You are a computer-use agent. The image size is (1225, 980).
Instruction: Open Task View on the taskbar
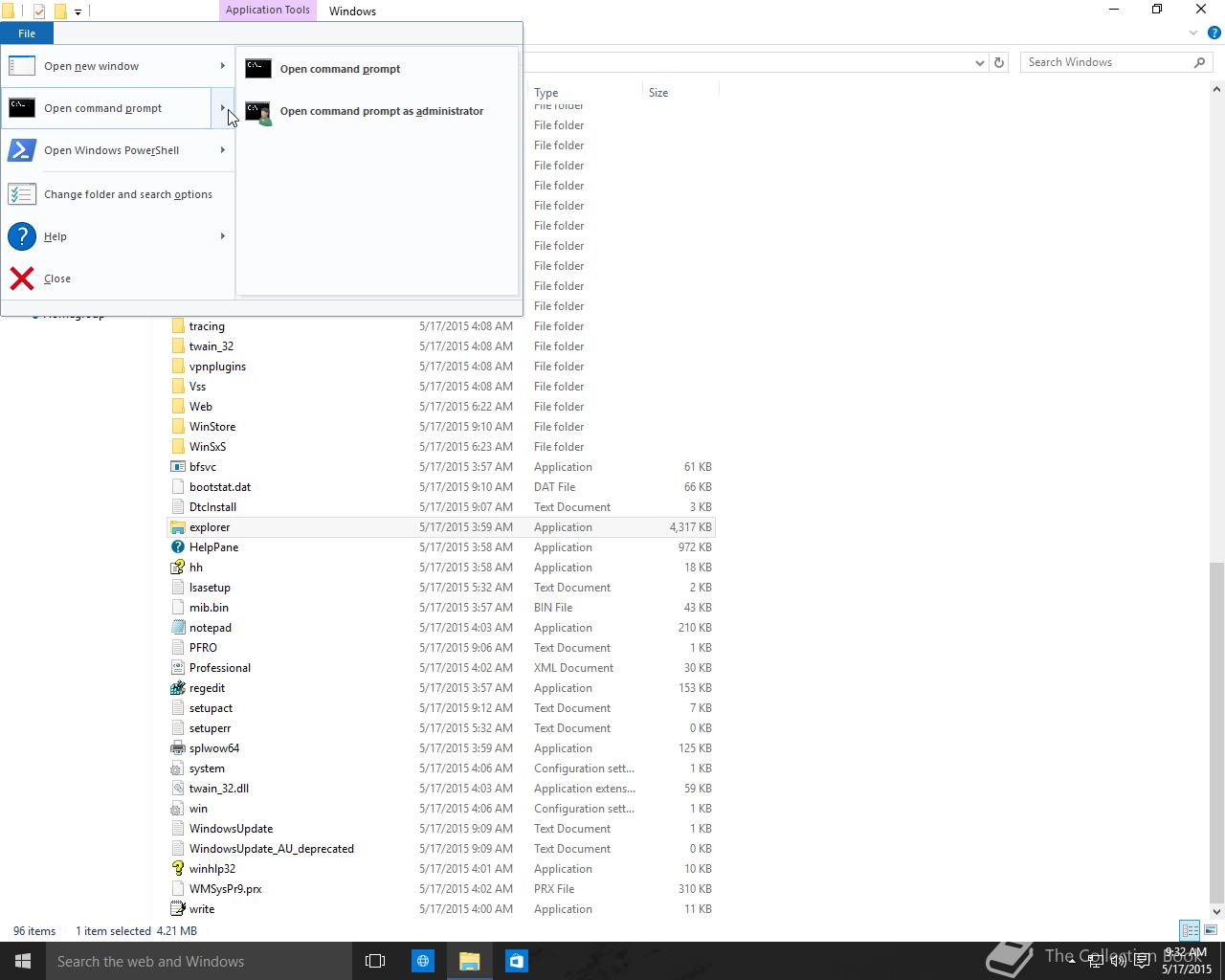click(375, 961)
